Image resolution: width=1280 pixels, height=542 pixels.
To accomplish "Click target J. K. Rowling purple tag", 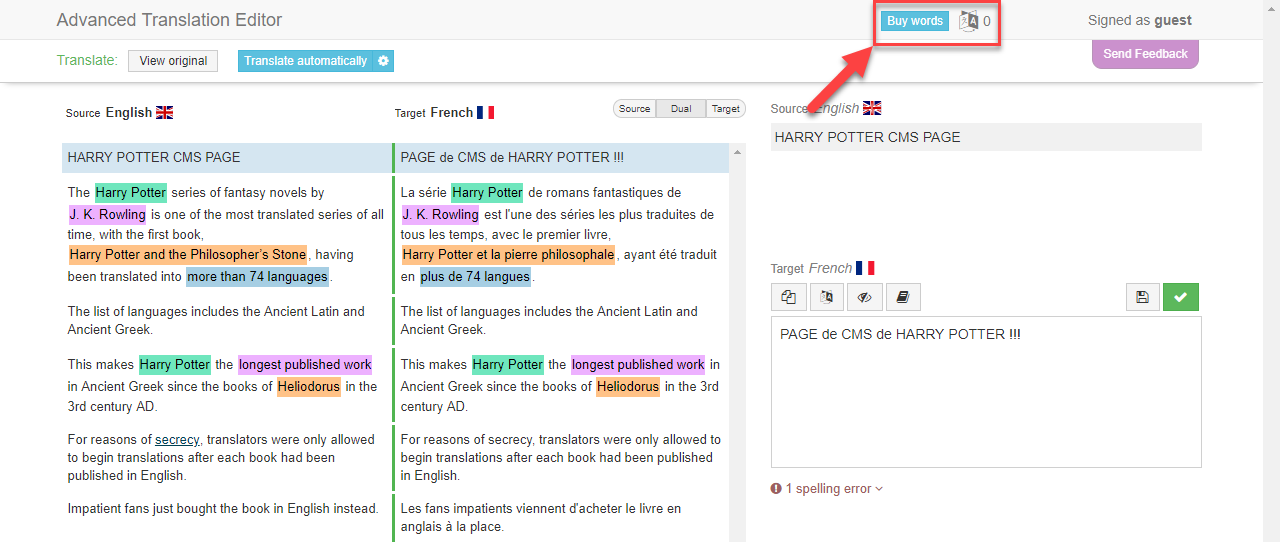I will click(441, 214).
